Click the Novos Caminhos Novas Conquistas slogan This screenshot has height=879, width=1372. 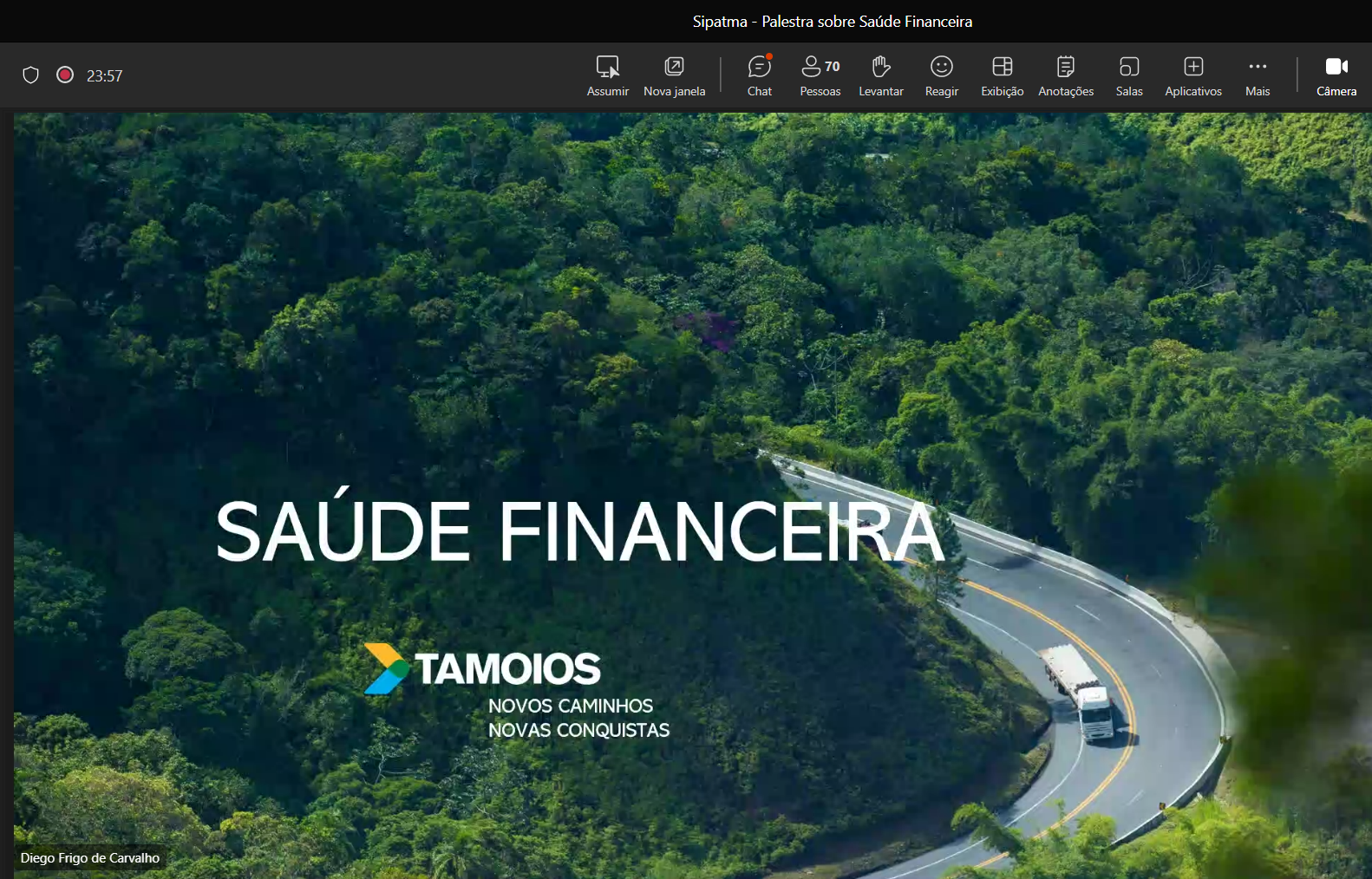pos(578,718)
